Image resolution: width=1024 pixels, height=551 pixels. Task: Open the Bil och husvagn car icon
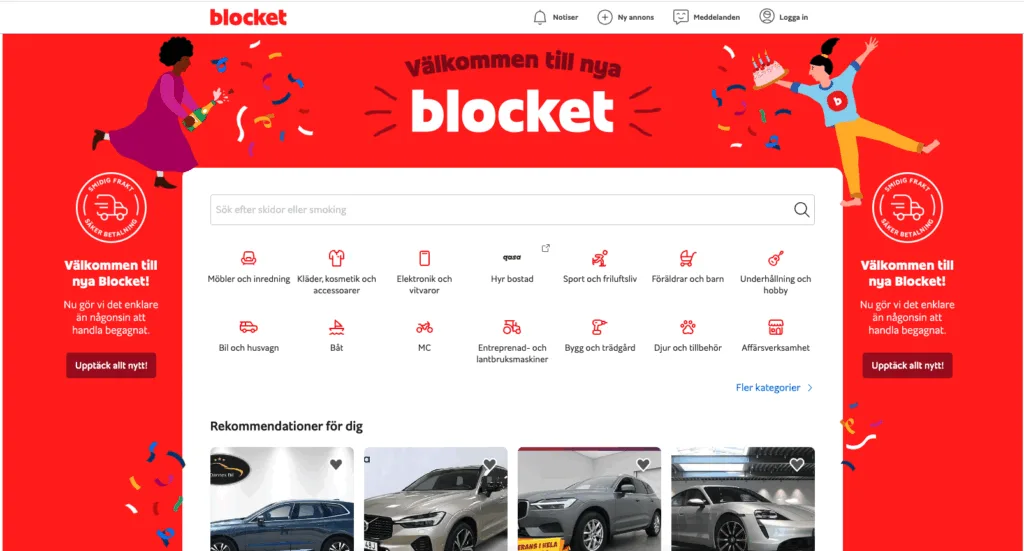click(248, 326)
